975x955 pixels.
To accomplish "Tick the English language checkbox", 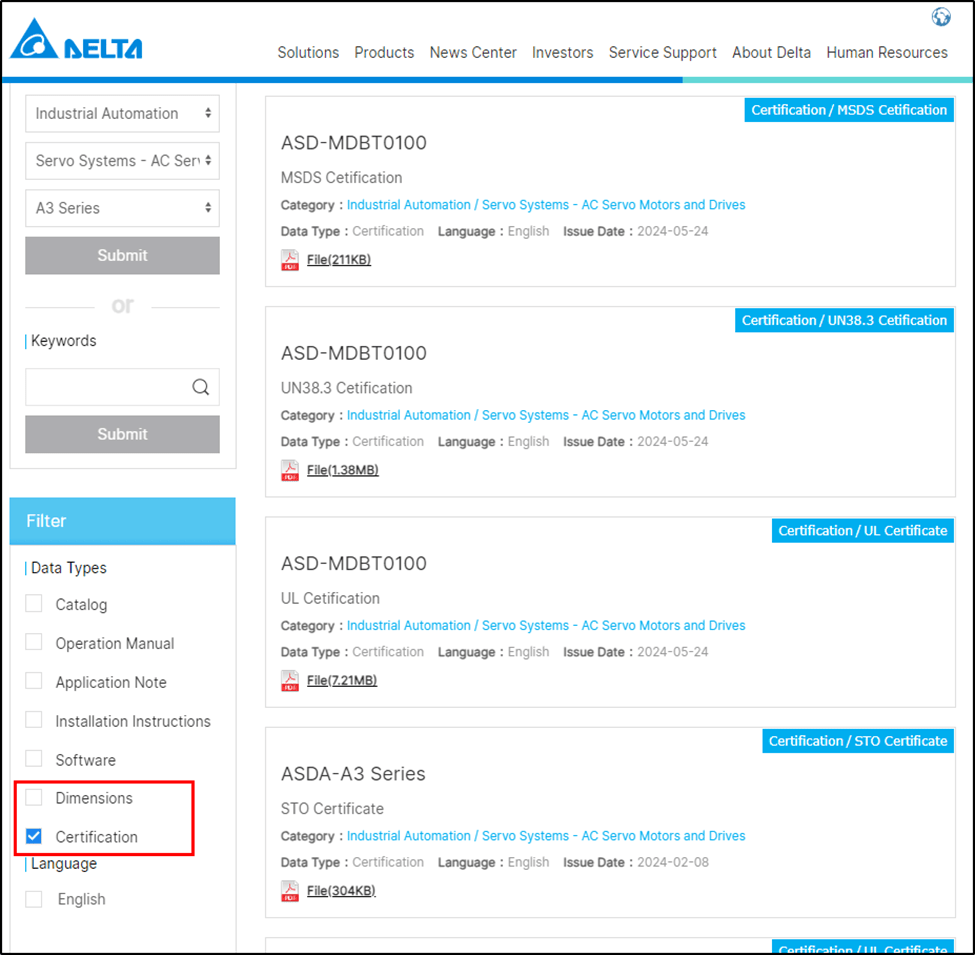I will coord(34,898).
